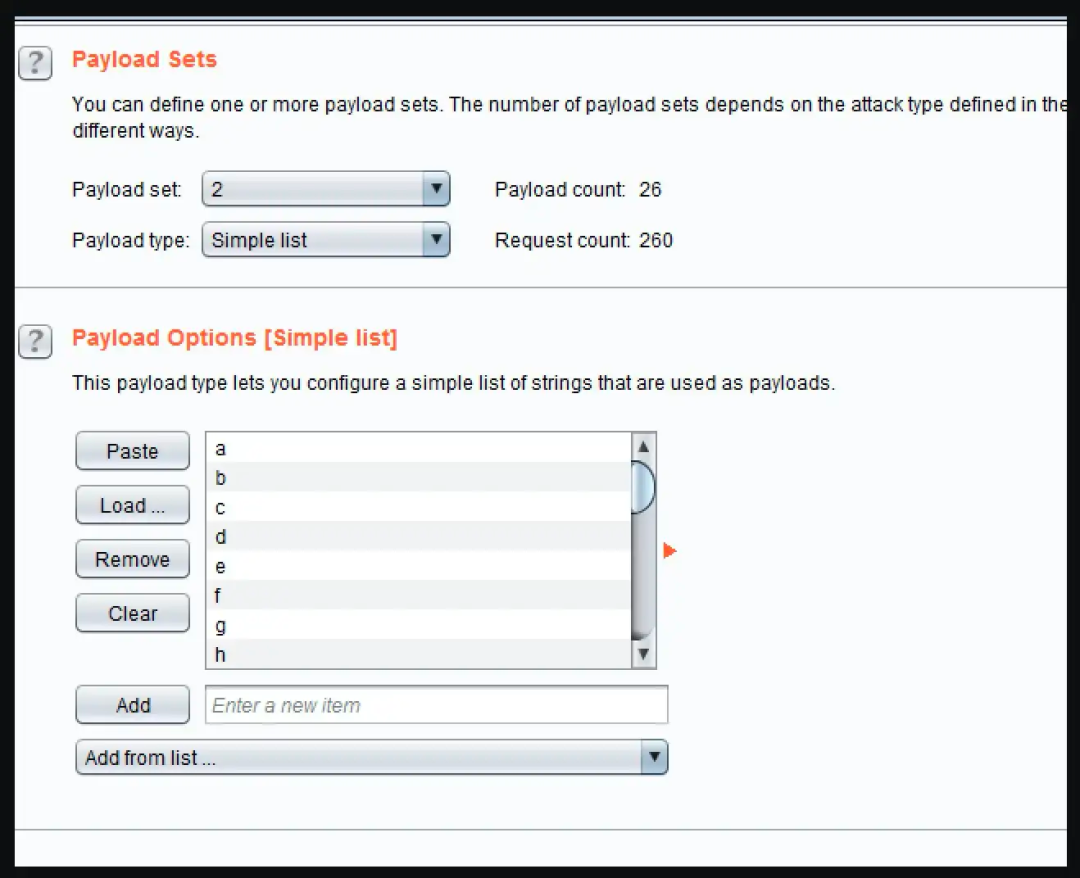Click the orange arrow beside payload list
The image size is (1080, 878).
tap(669, 550)
